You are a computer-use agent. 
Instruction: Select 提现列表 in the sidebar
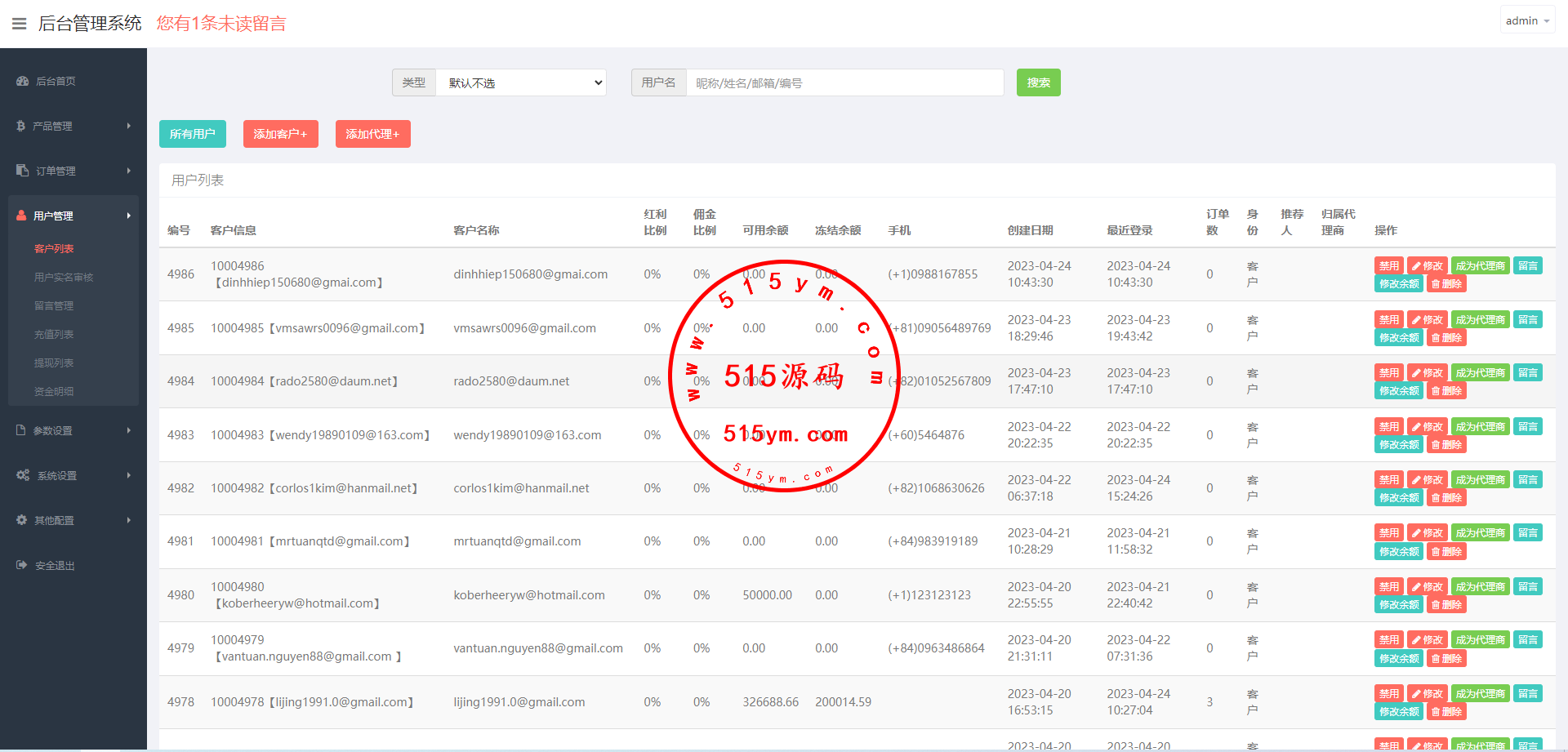(x=54, y=363)
